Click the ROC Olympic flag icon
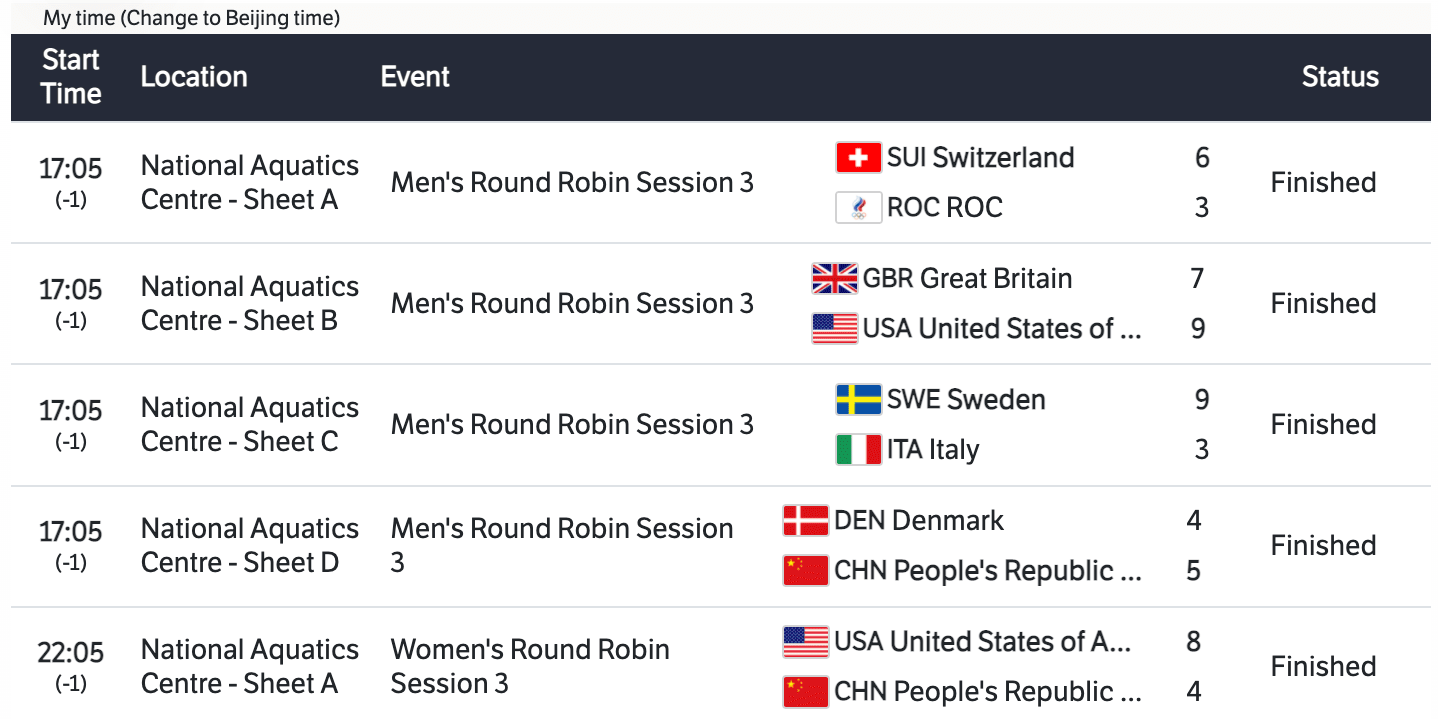Screen dimensions: 1438x719 858,208
